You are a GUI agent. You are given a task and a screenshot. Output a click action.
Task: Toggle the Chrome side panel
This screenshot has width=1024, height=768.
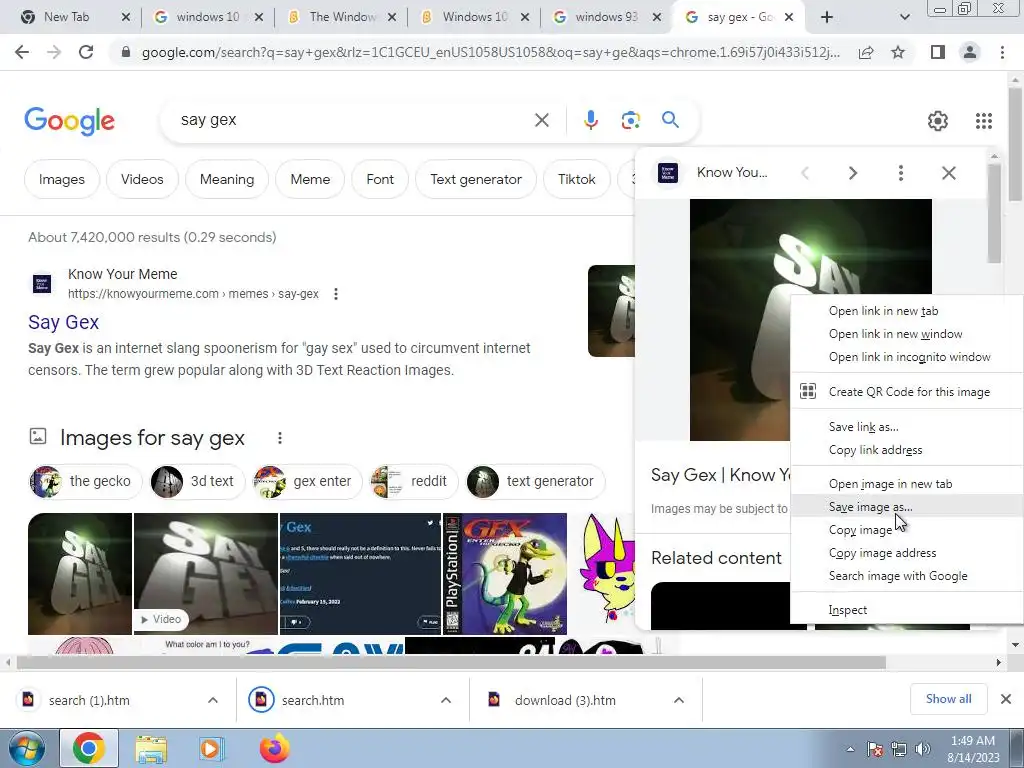(938, 52)
